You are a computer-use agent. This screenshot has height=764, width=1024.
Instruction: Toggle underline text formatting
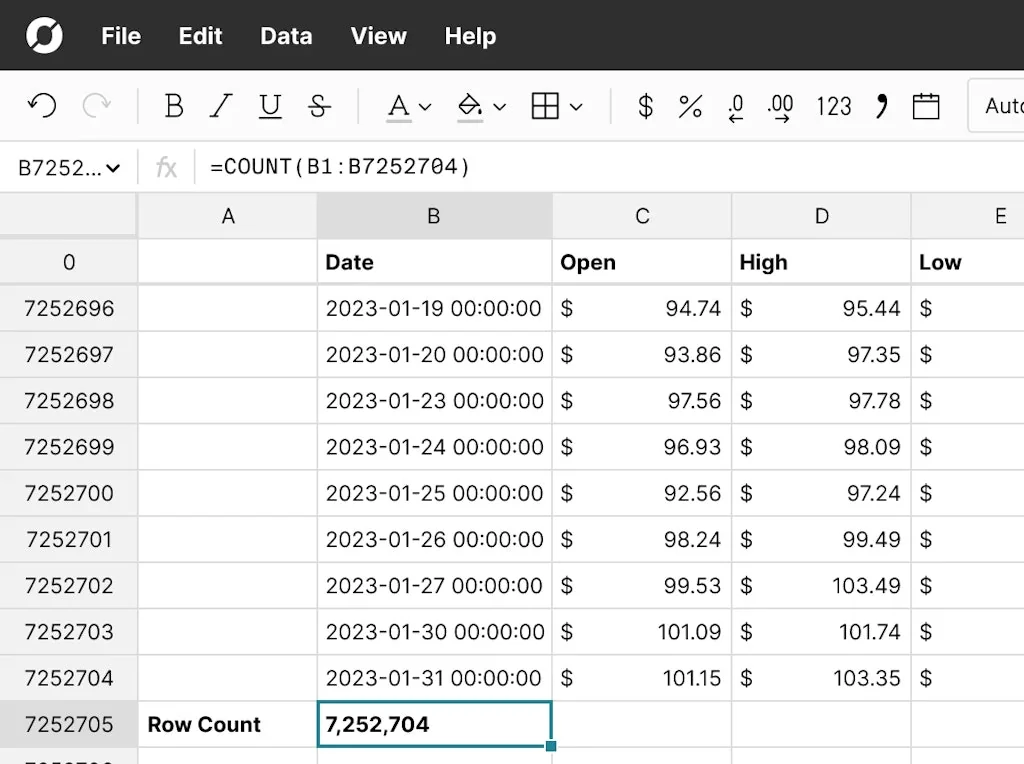(x=269, y=106)
